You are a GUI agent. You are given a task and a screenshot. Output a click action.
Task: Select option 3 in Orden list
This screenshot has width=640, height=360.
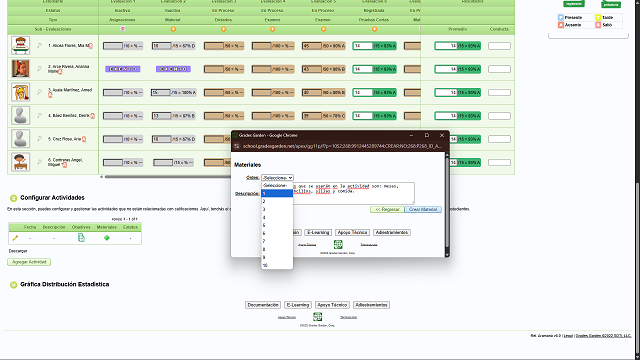point(277,209)
